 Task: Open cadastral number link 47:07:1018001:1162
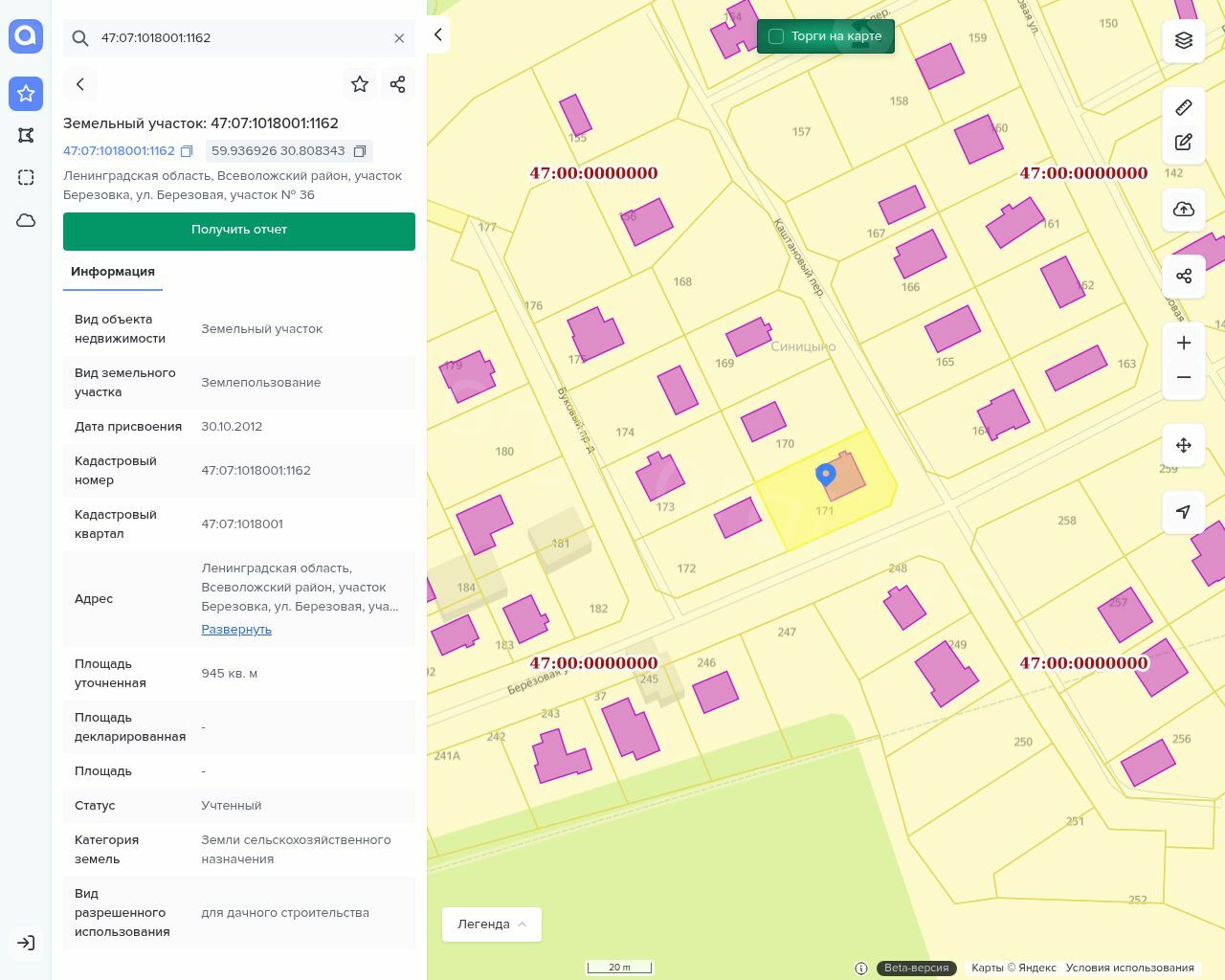click(119, 151)
